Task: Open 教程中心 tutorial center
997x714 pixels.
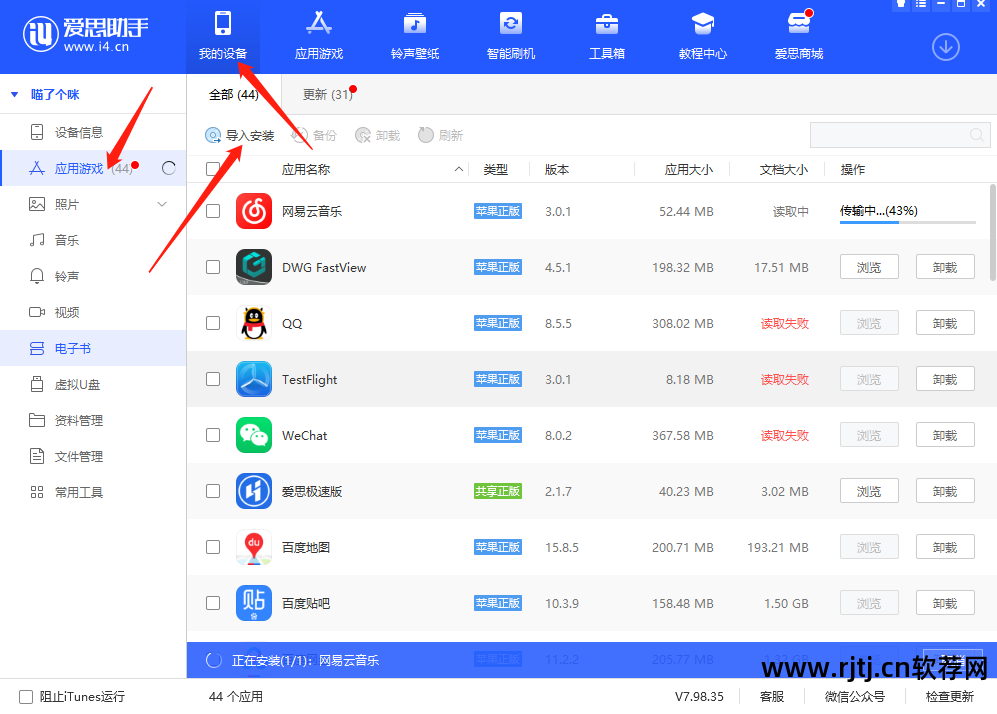Action: pyautogui.click(x=703, y=36)
